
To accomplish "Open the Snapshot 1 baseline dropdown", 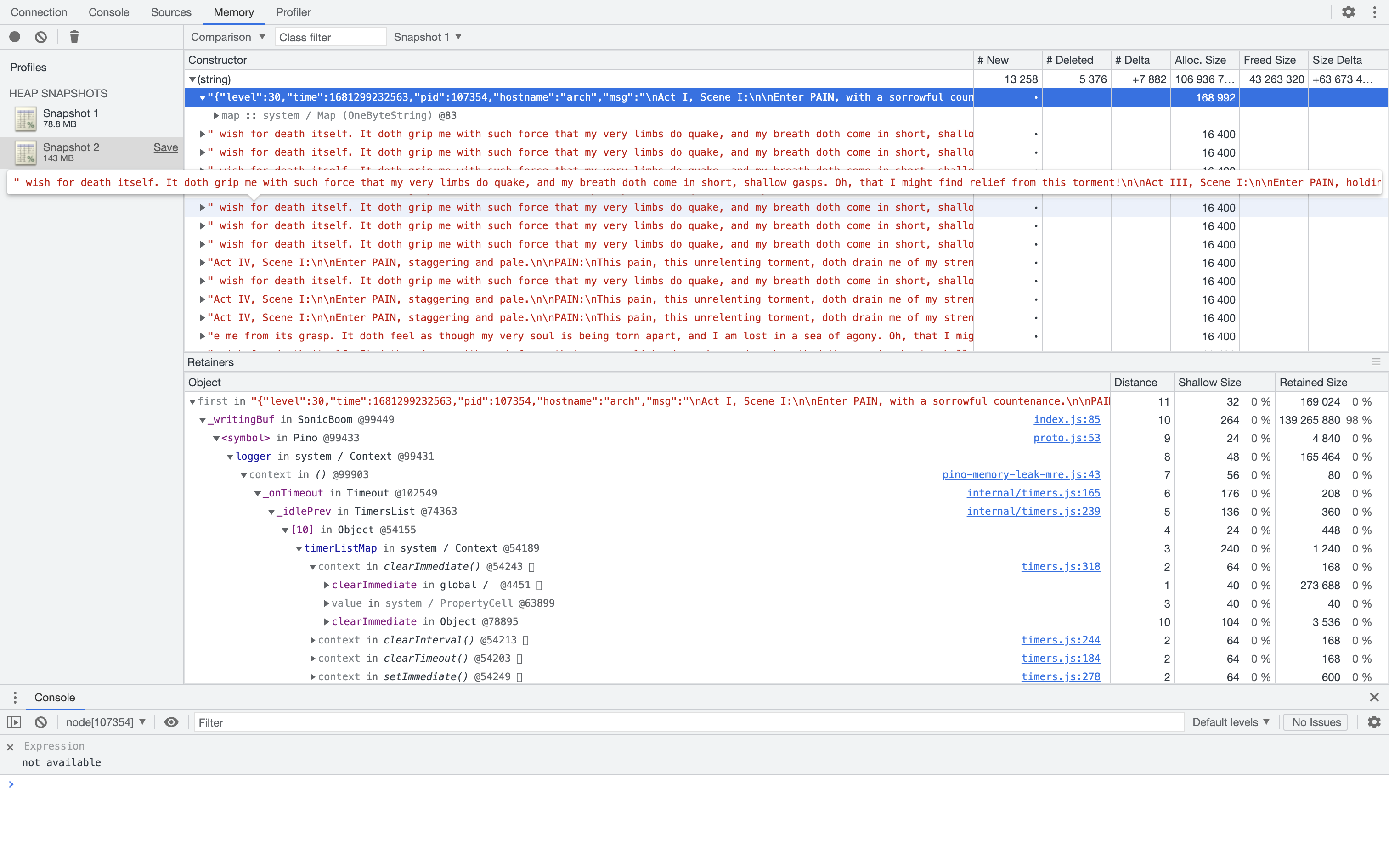I will click(x=427, y=37).
